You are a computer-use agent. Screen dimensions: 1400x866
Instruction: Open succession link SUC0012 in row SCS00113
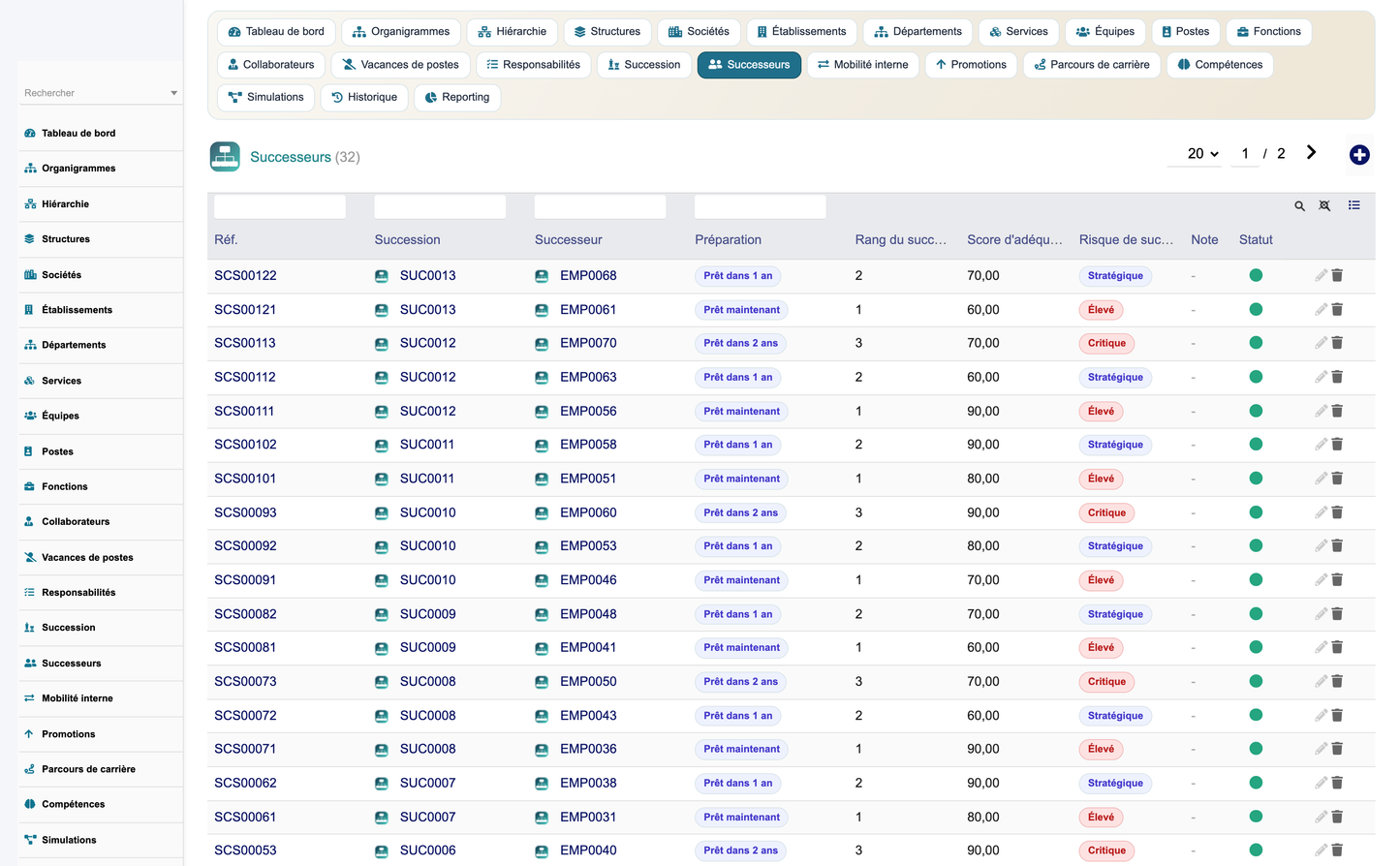(427, 343)
